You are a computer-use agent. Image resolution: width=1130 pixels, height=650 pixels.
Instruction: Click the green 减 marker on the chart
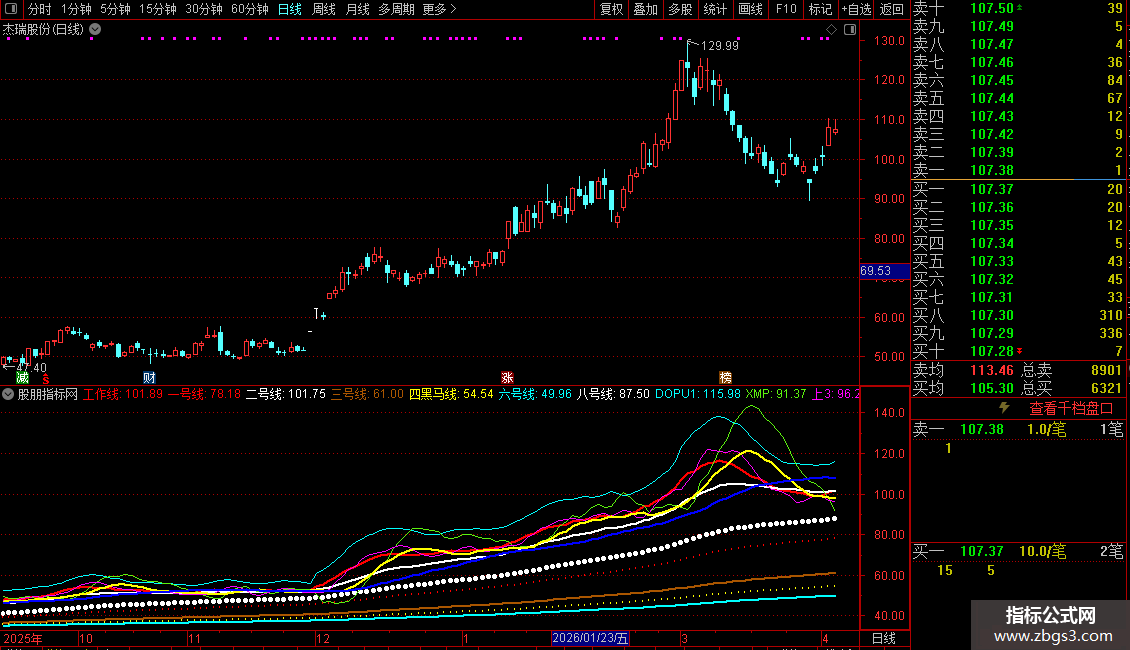point(22,377)
